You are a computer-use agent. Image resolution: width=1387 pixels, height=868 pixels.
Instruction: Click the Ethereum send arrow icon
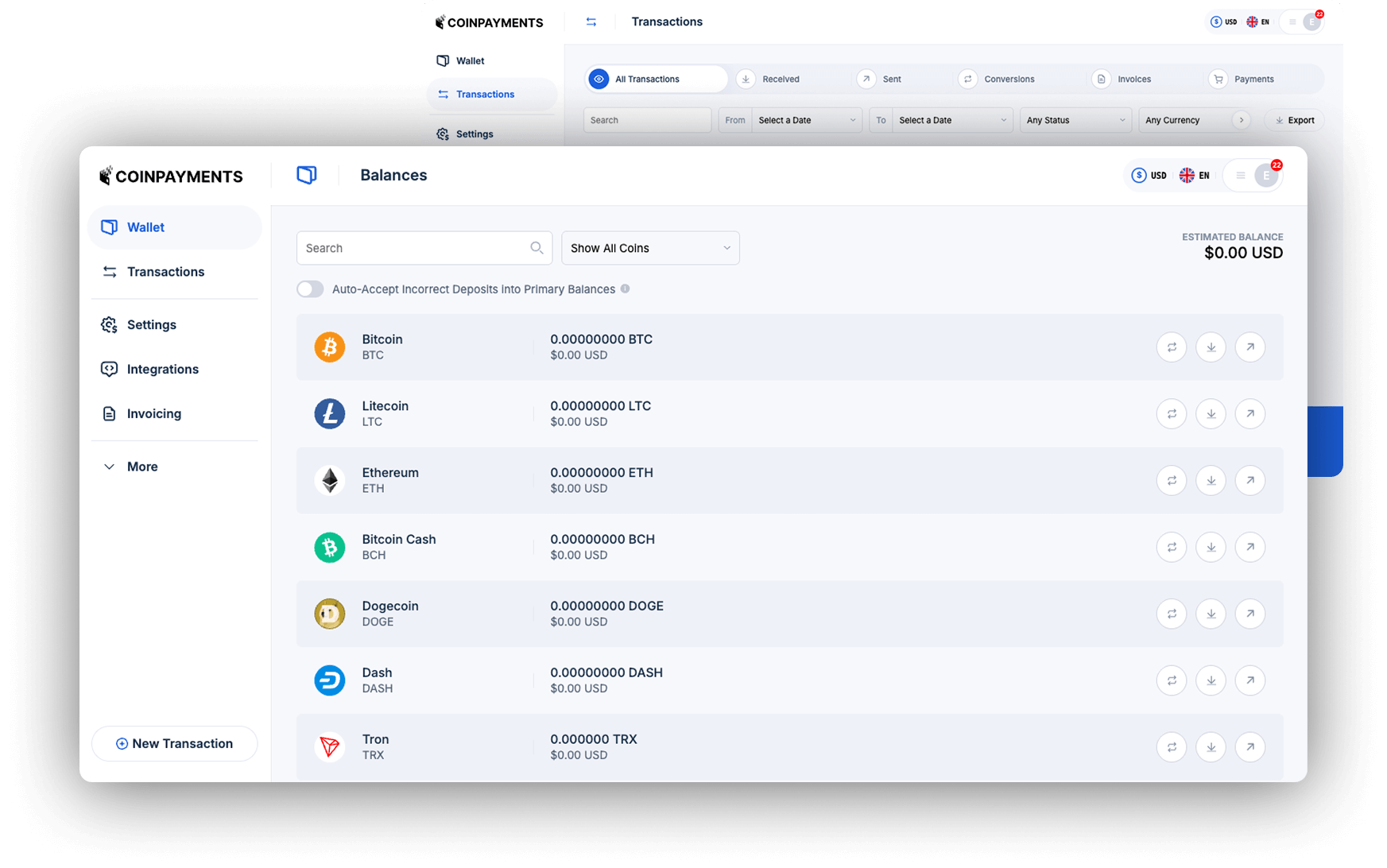pos(1250,481)
